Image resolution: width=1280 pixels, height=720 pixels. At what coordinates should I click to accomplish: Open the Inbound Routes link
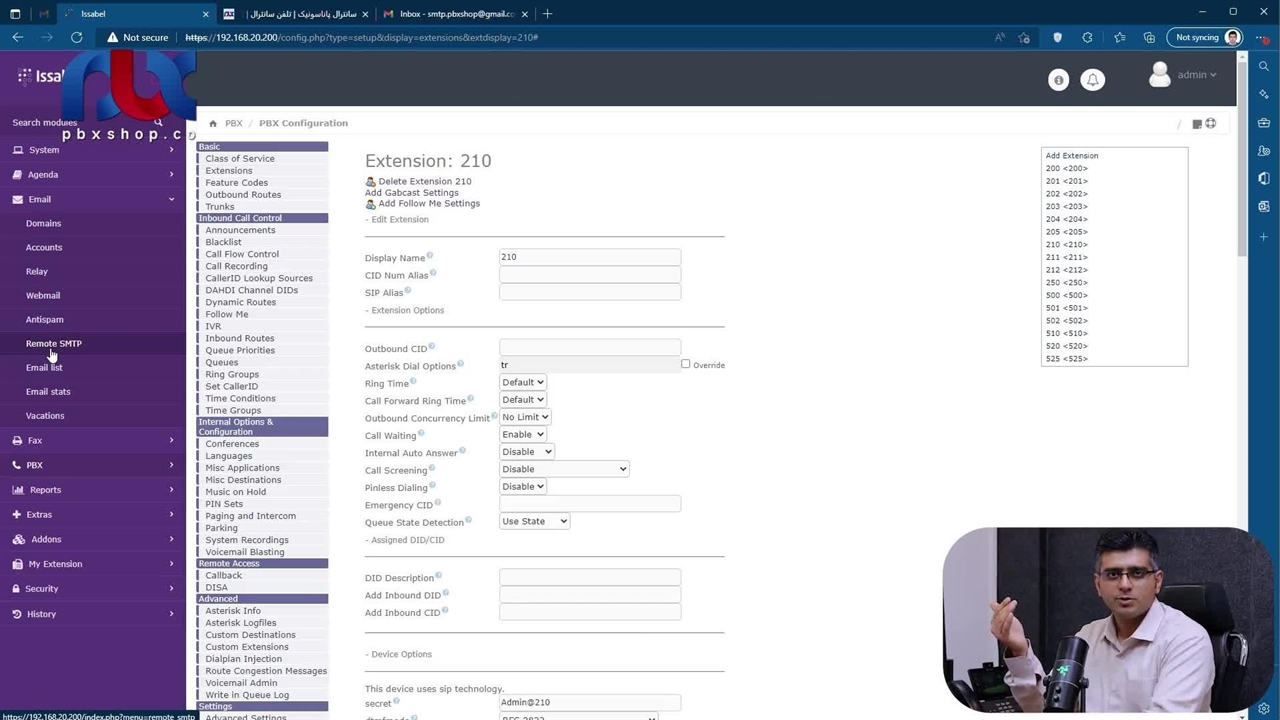coord(239,338)
